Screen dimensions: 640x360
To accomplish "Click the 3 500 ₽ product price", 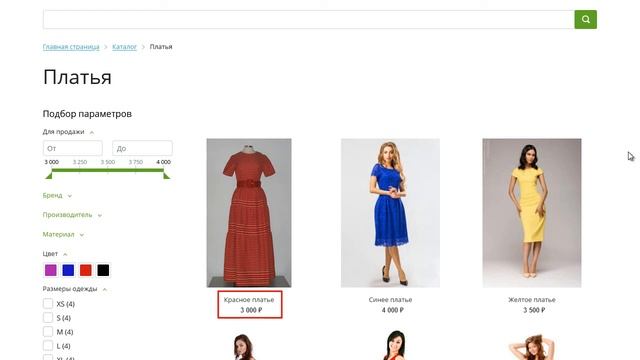I will (x=534, y=310).
